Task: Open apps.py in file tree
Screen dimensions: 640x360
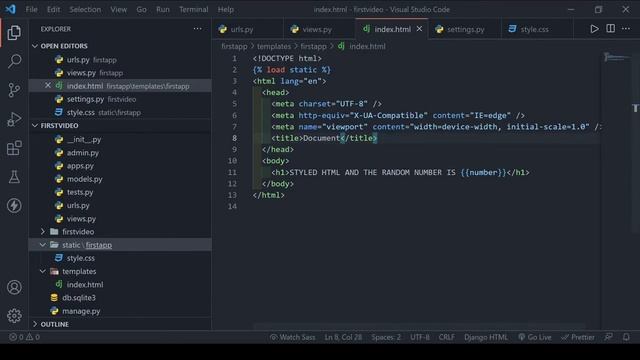Action: tap(120, 166)
